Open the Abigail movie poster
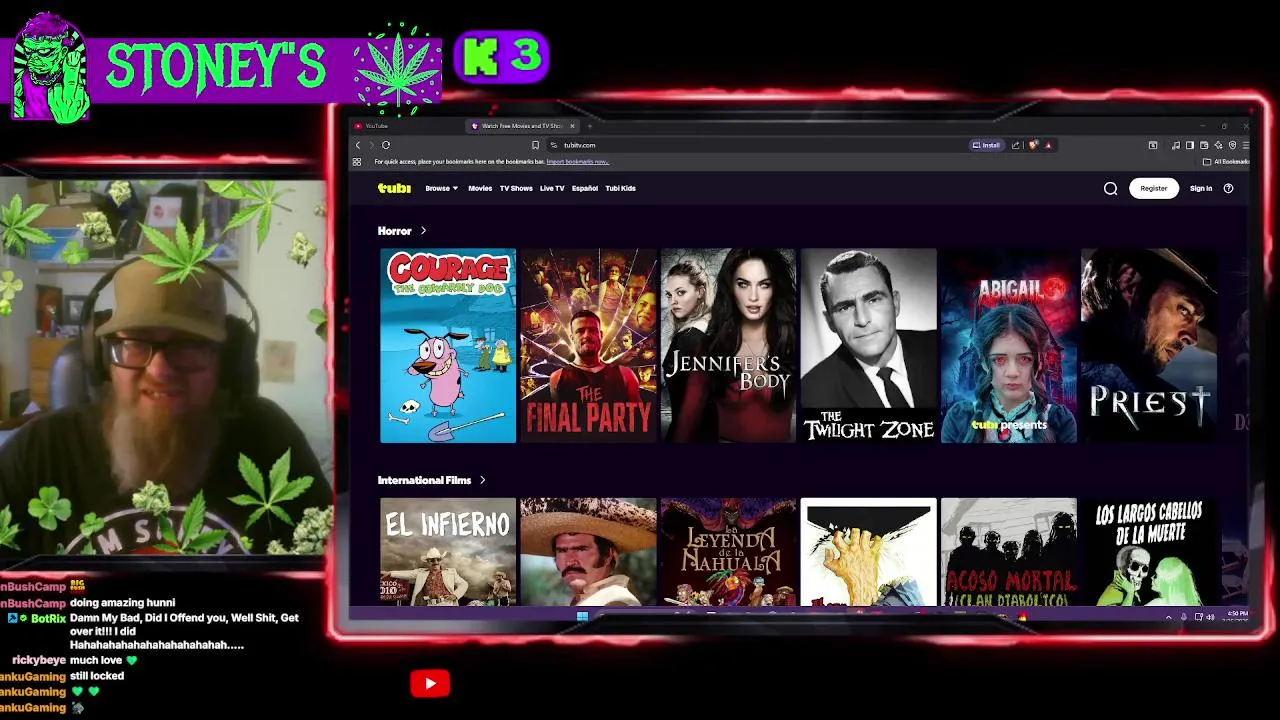This screenshot has width=1280, height=720. [1008, 346]
